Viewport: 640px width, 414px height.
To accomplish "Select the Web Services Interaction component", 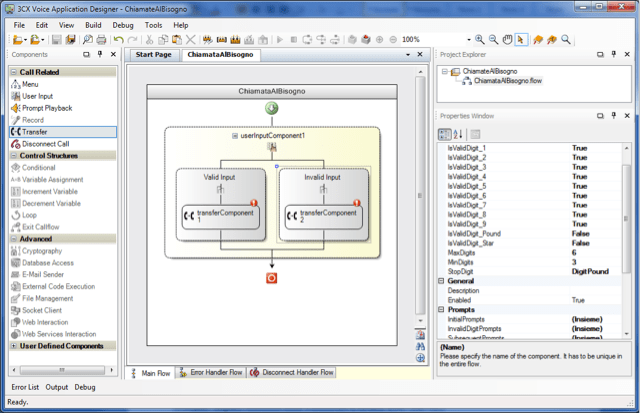I will [x=53, y=334].
